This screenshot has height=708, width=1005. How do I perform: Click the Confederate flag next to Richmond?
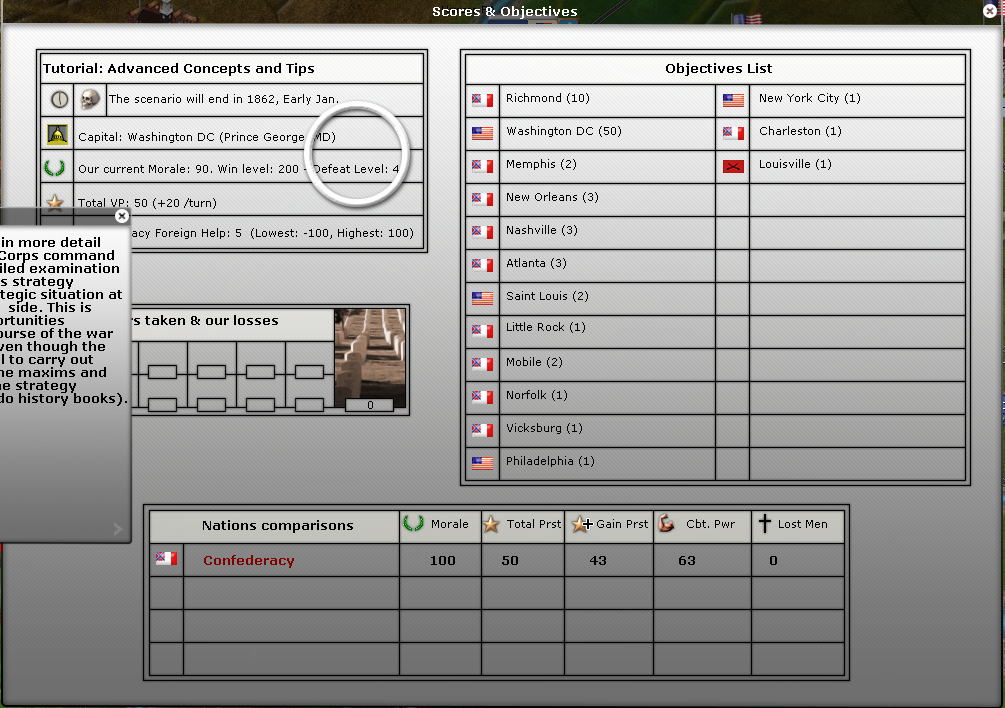pos(482,99)
